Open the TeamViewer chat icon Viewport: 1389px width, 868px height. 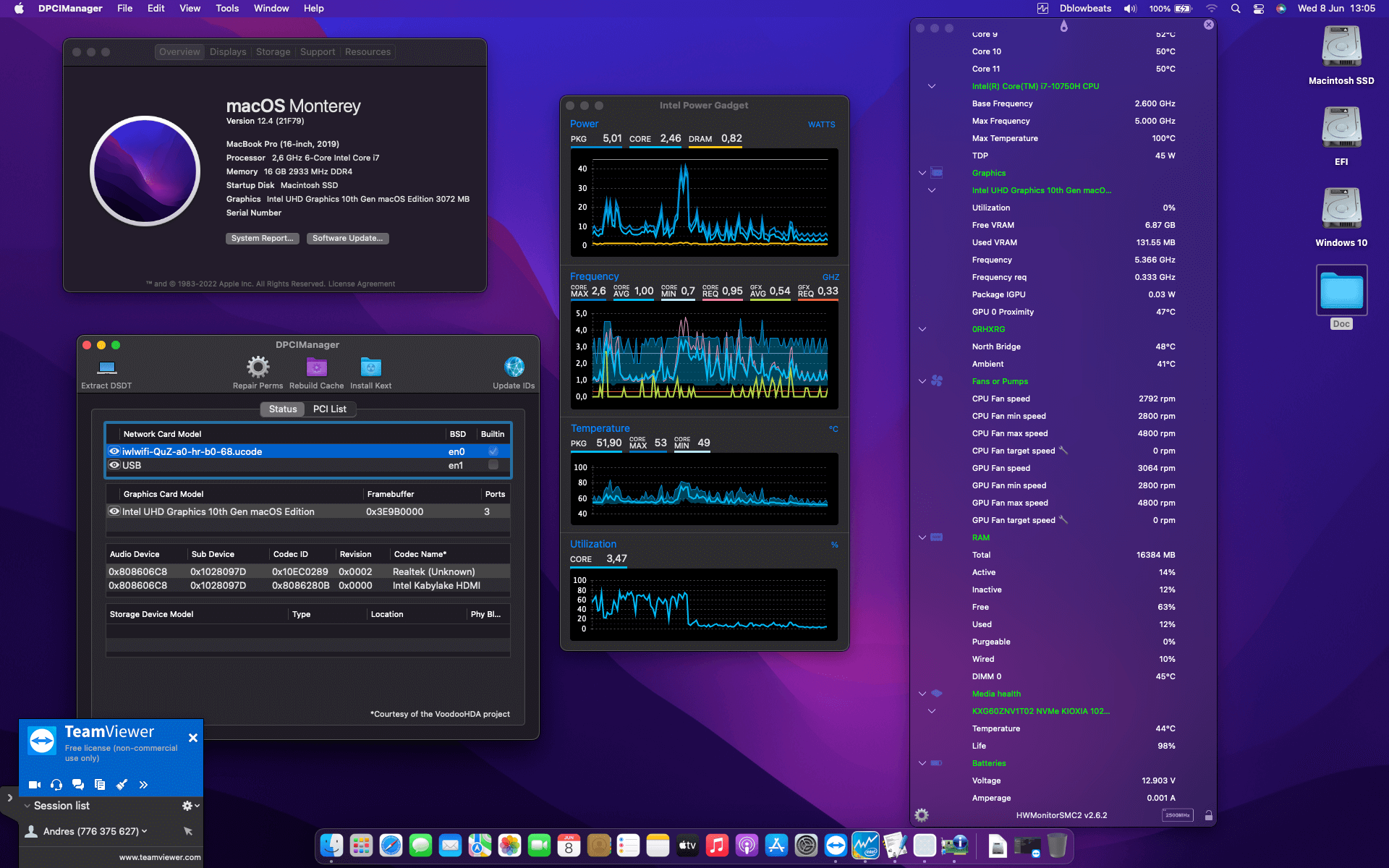pyautogui.click(x=77, y=785)
